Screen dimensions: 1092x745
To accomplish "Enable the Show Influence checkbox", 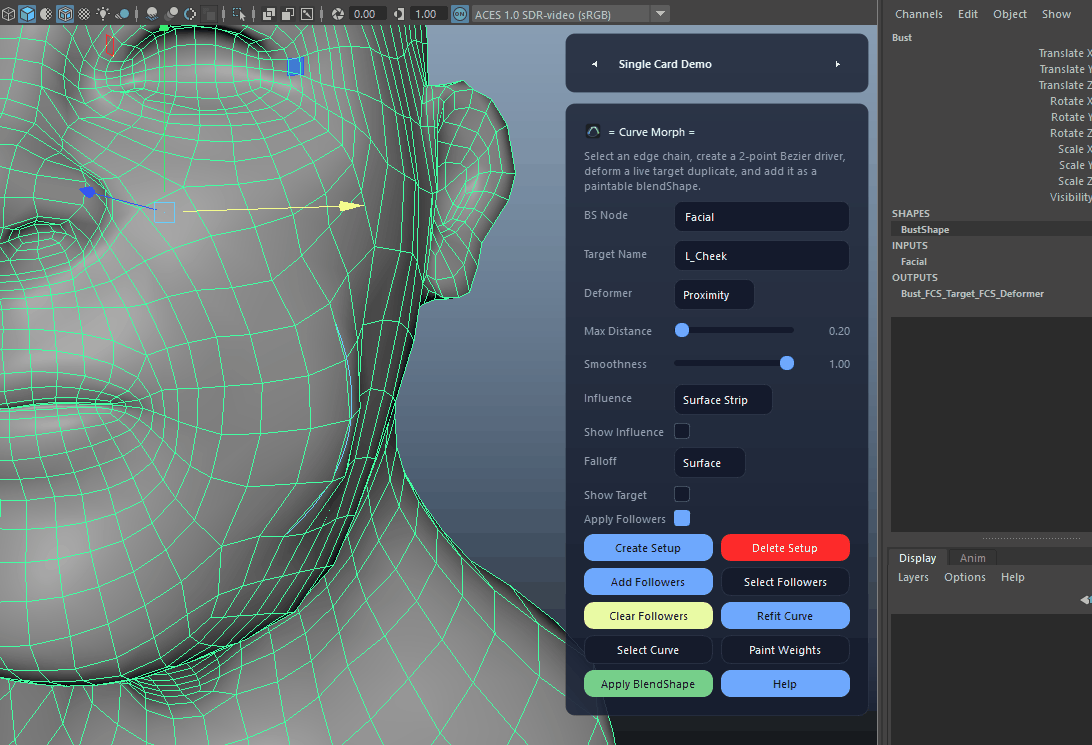I will click(682, 432).
